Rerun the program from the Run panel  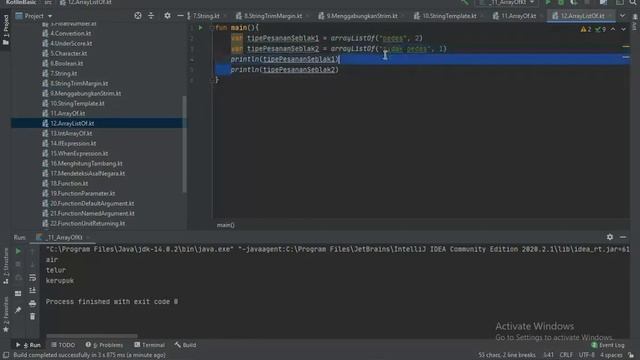[18, 251]
